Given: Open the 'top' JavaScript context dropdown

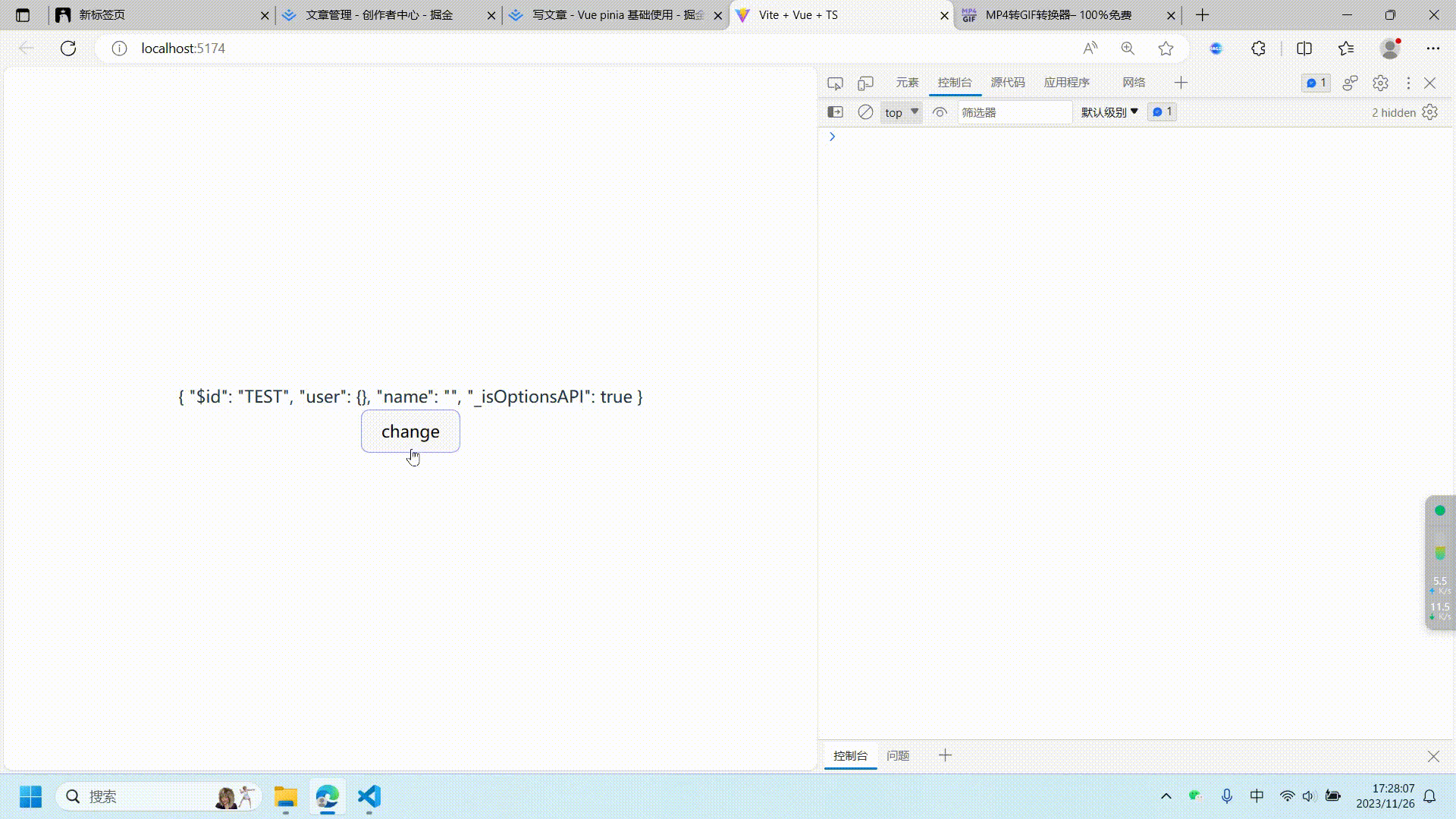Looking at the screenshot, I should click(x=901, y=112).
